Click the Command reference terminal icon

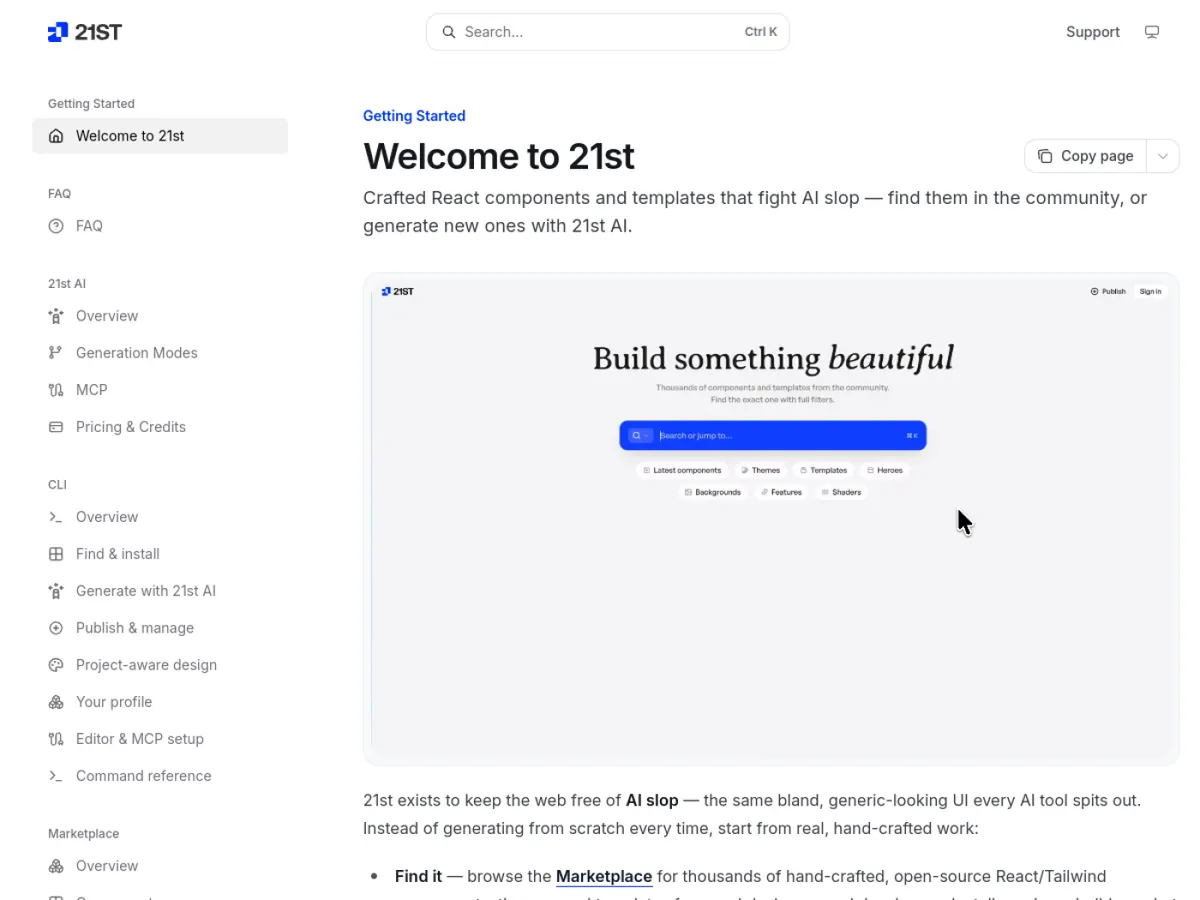(x=56, y=776)
